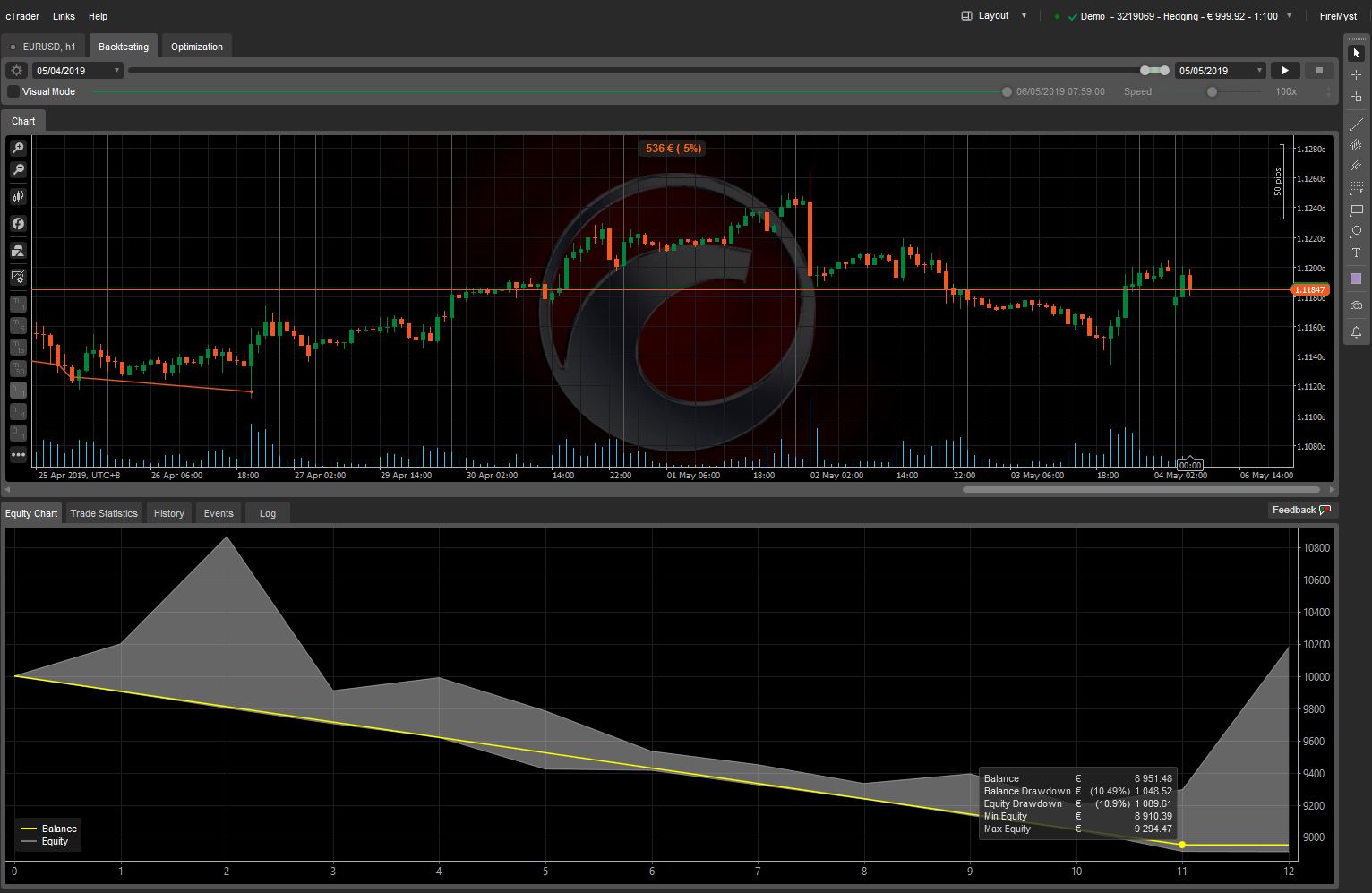Open the Help menu
1372x893 pixels.
pyautogui.click(x=99, y=16)
